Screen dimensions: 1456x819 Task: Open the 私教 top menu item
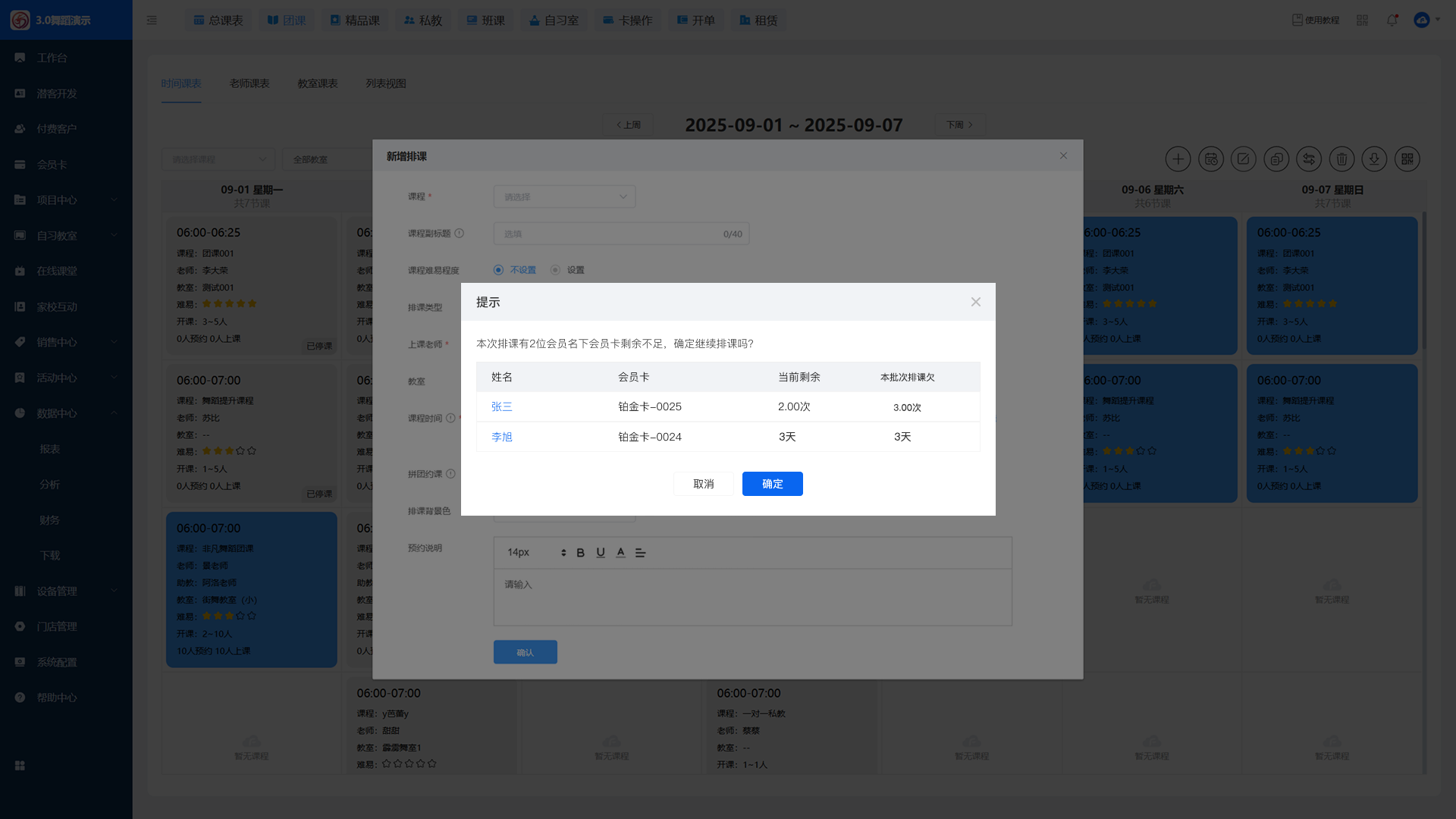pyautogui.click(x=423, y=20)
